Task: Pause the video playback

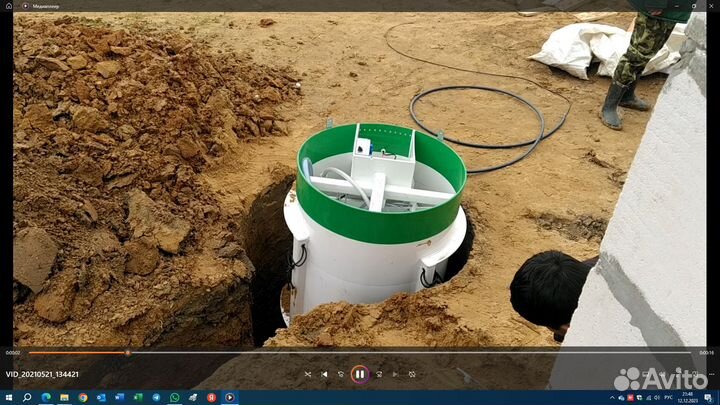Action: (359, 374)
